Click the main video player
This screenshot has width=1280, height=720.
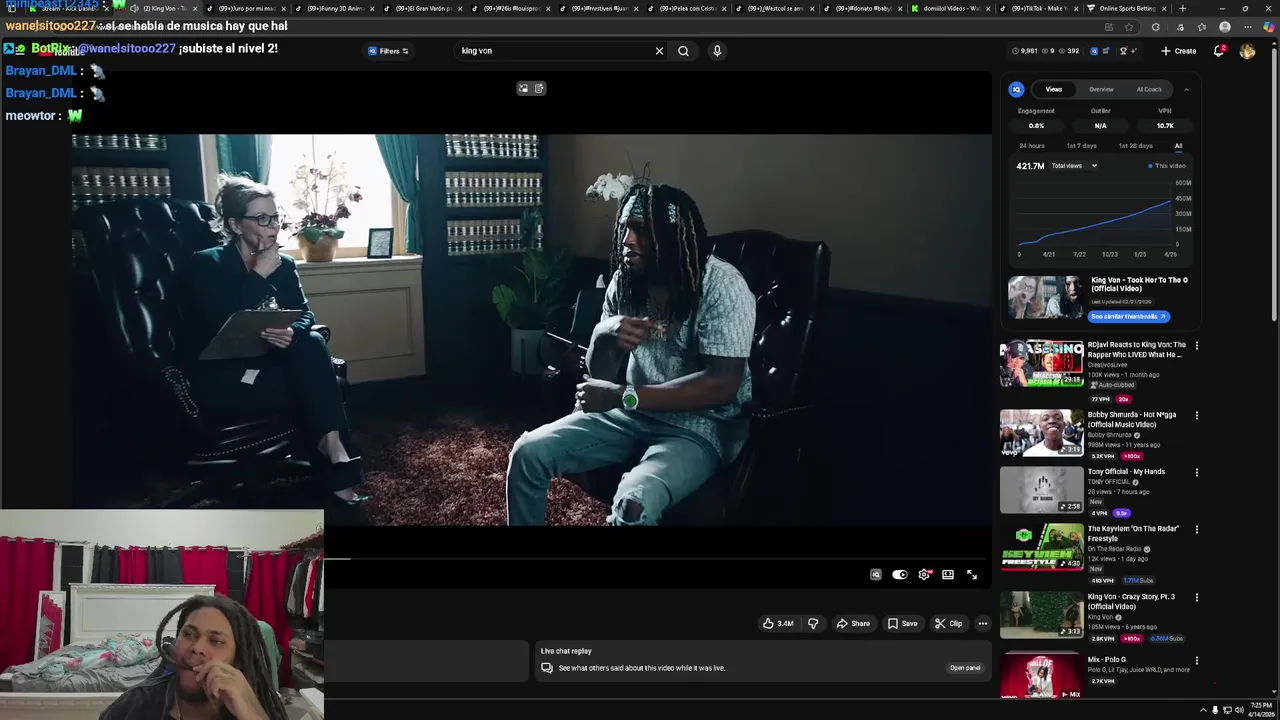tap(531, 330)
